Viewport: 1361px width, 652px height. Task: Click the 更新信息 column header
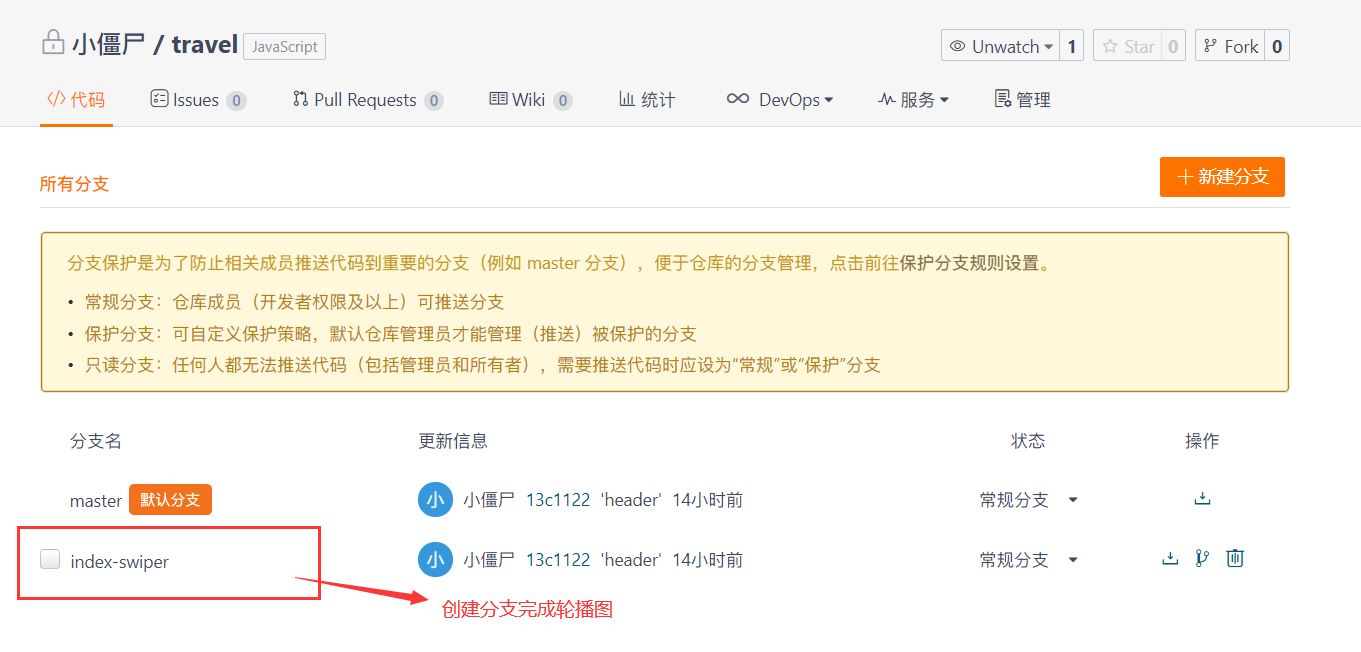pos(453,441)
